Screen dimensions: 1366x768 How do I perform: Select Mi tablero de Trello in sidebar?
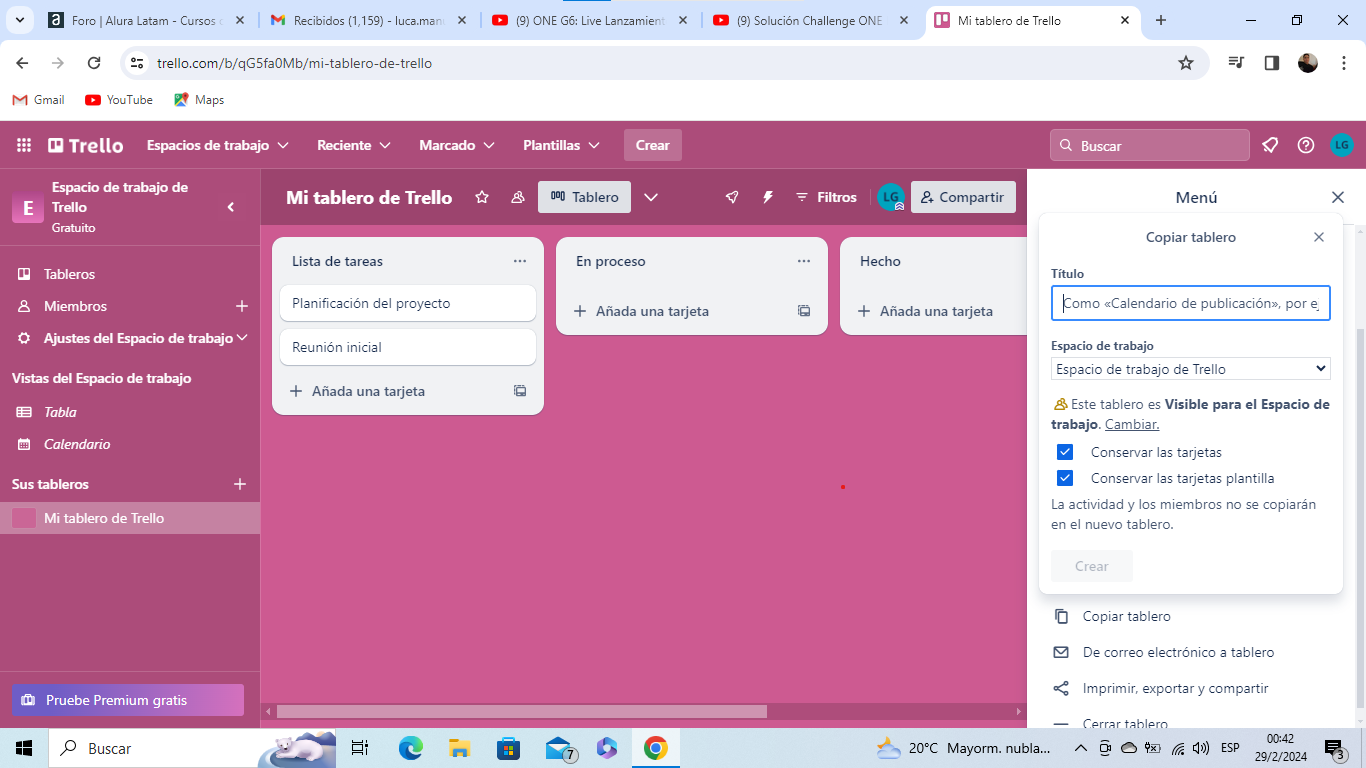(x=130, y=518)
